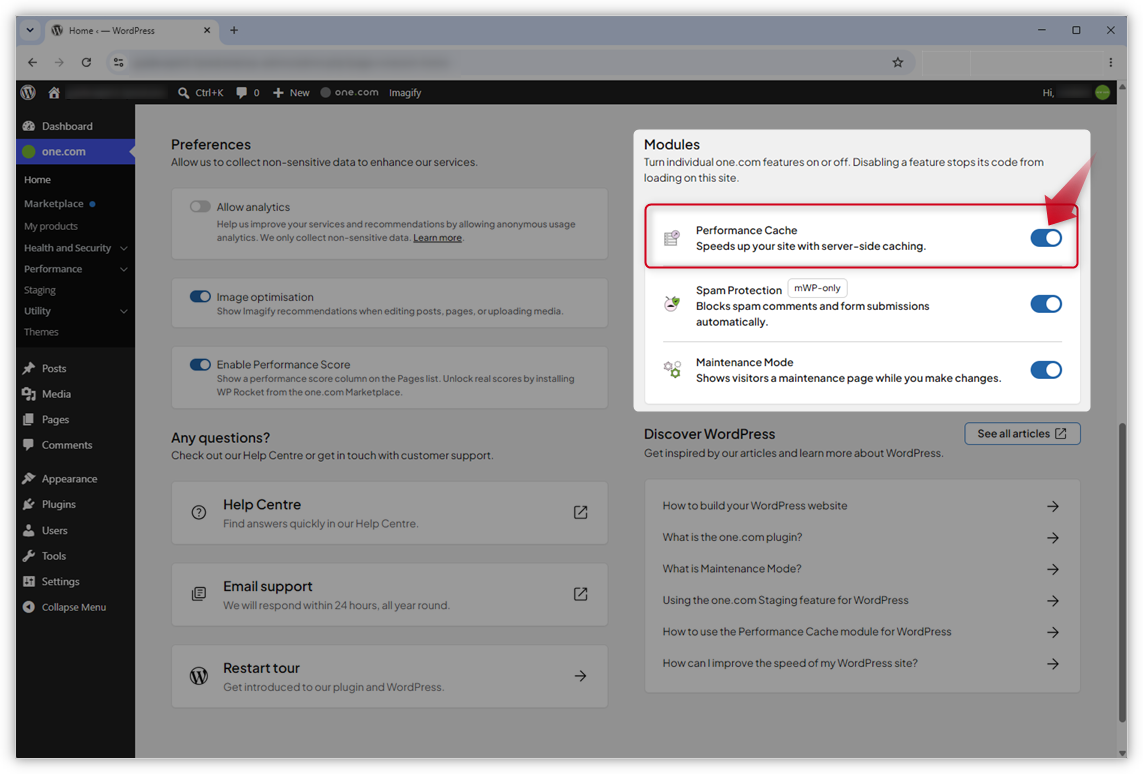Open Ctrl+K search in admin bar

tap(200, 93)
